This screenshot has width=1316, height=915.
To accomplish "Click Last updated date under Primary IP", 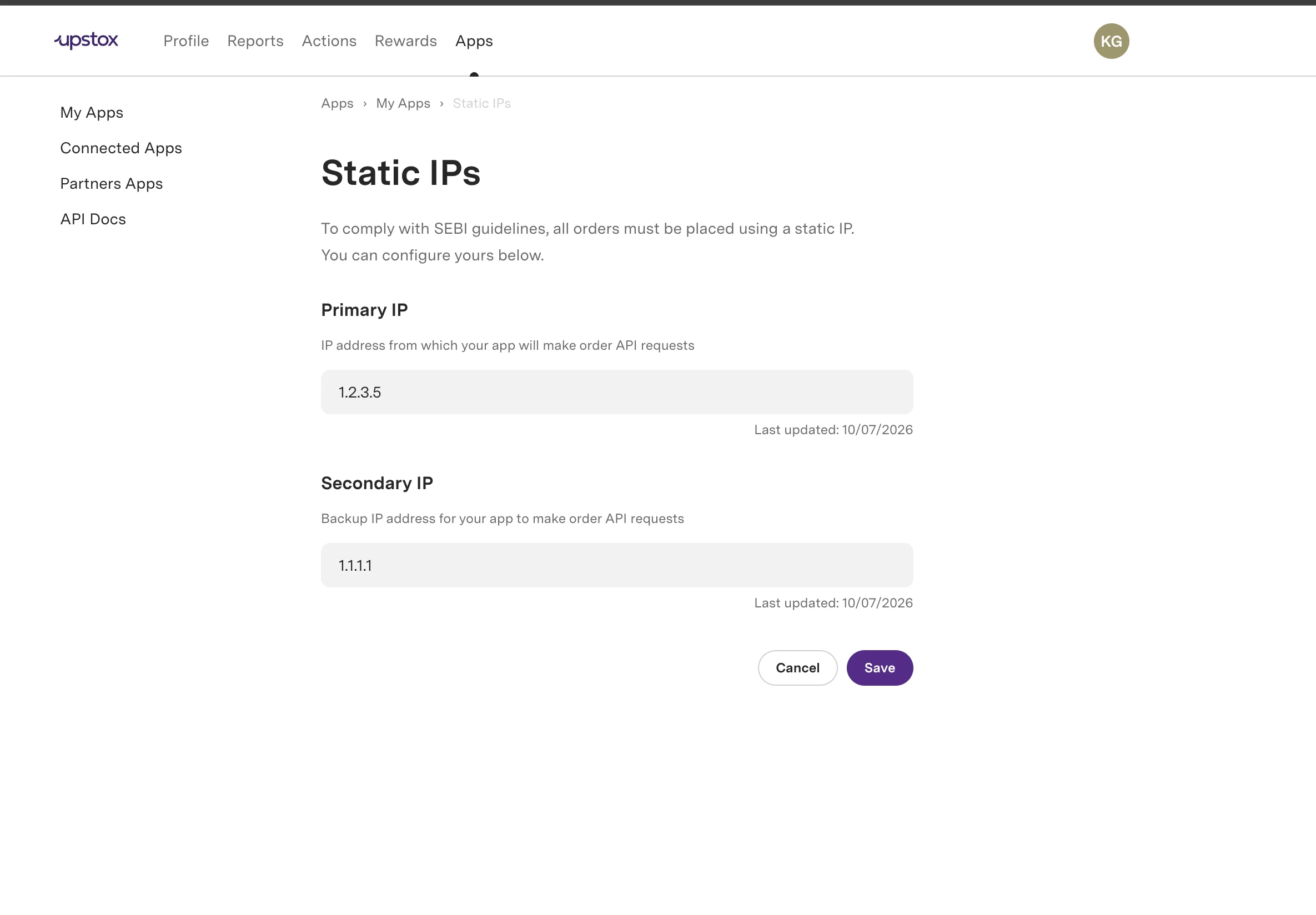I will (833, 430).
